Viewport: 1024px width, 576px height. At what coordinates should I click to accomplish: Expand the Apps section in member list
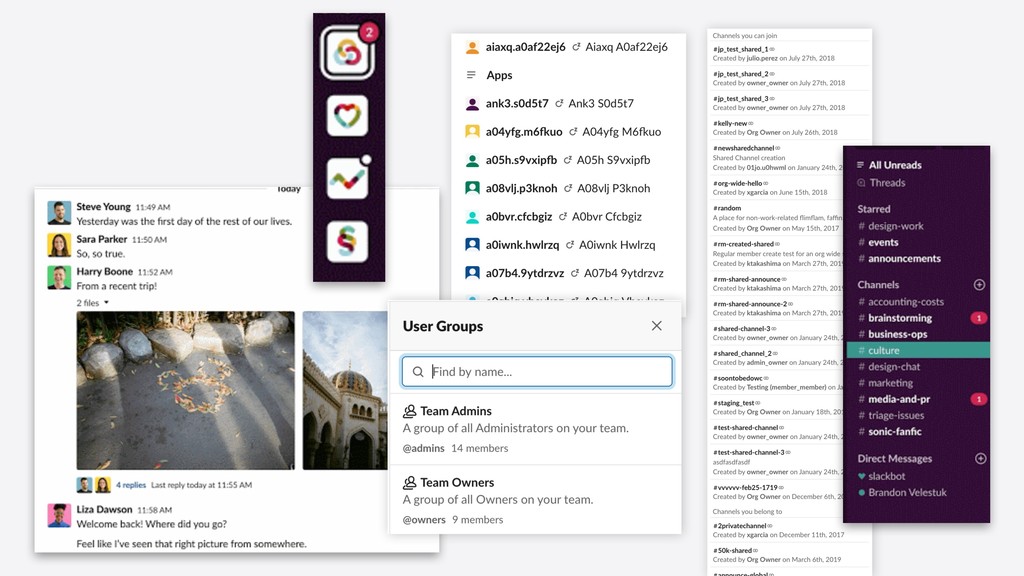point(499,75)
